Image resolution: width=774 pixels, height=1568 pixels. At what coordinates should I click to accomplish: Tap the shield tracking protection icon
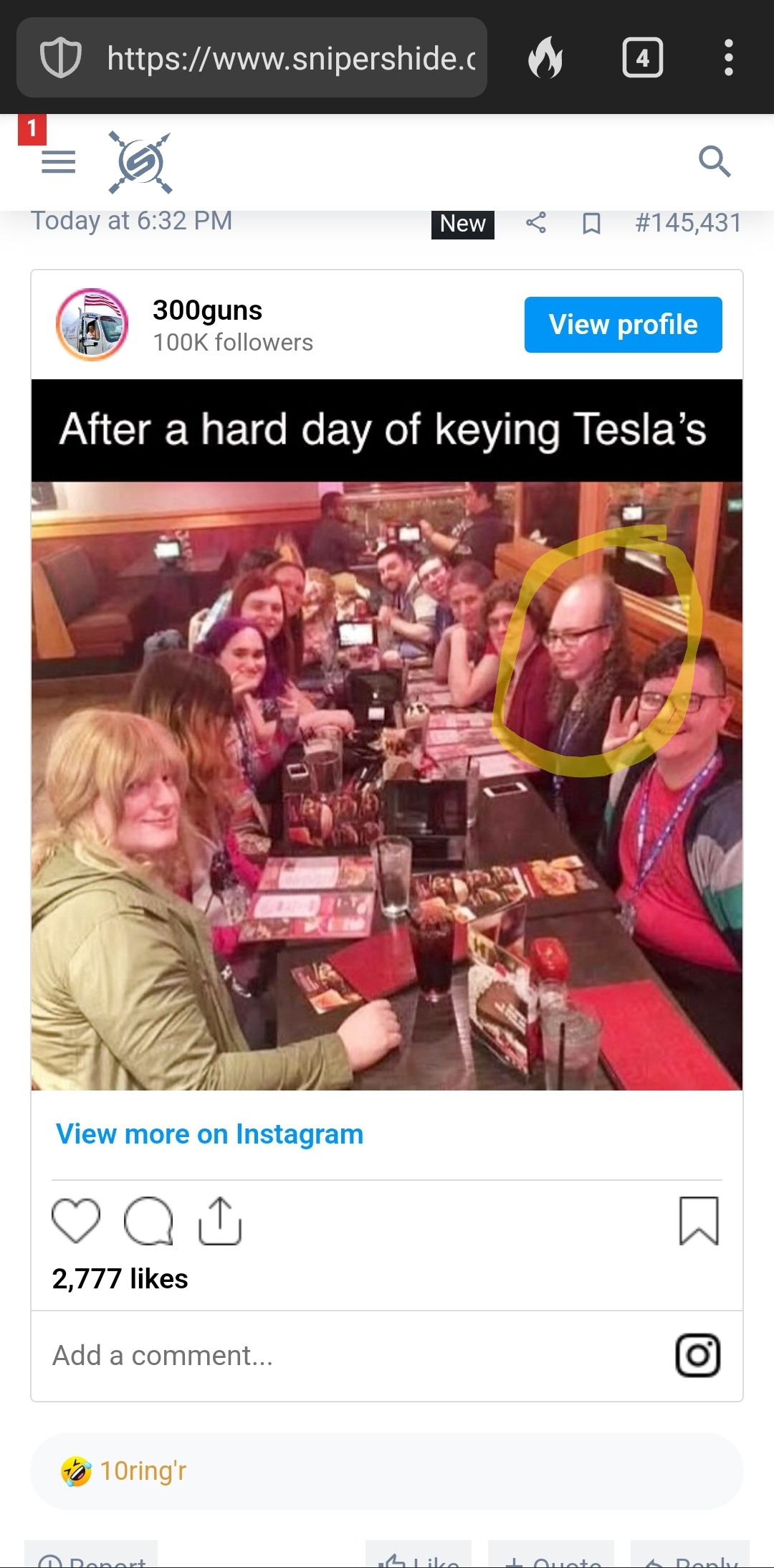tap(61, 58)
